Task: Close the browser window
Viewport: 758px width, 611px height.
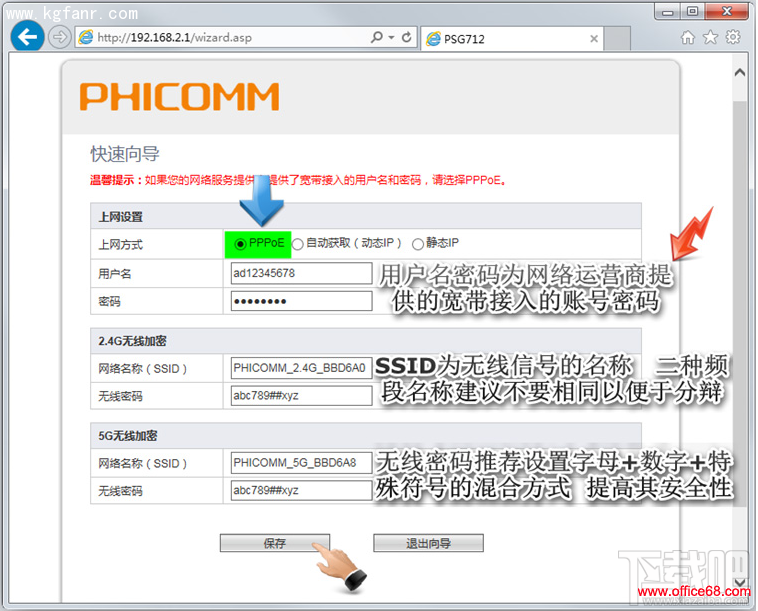Action: click(727, 12)
